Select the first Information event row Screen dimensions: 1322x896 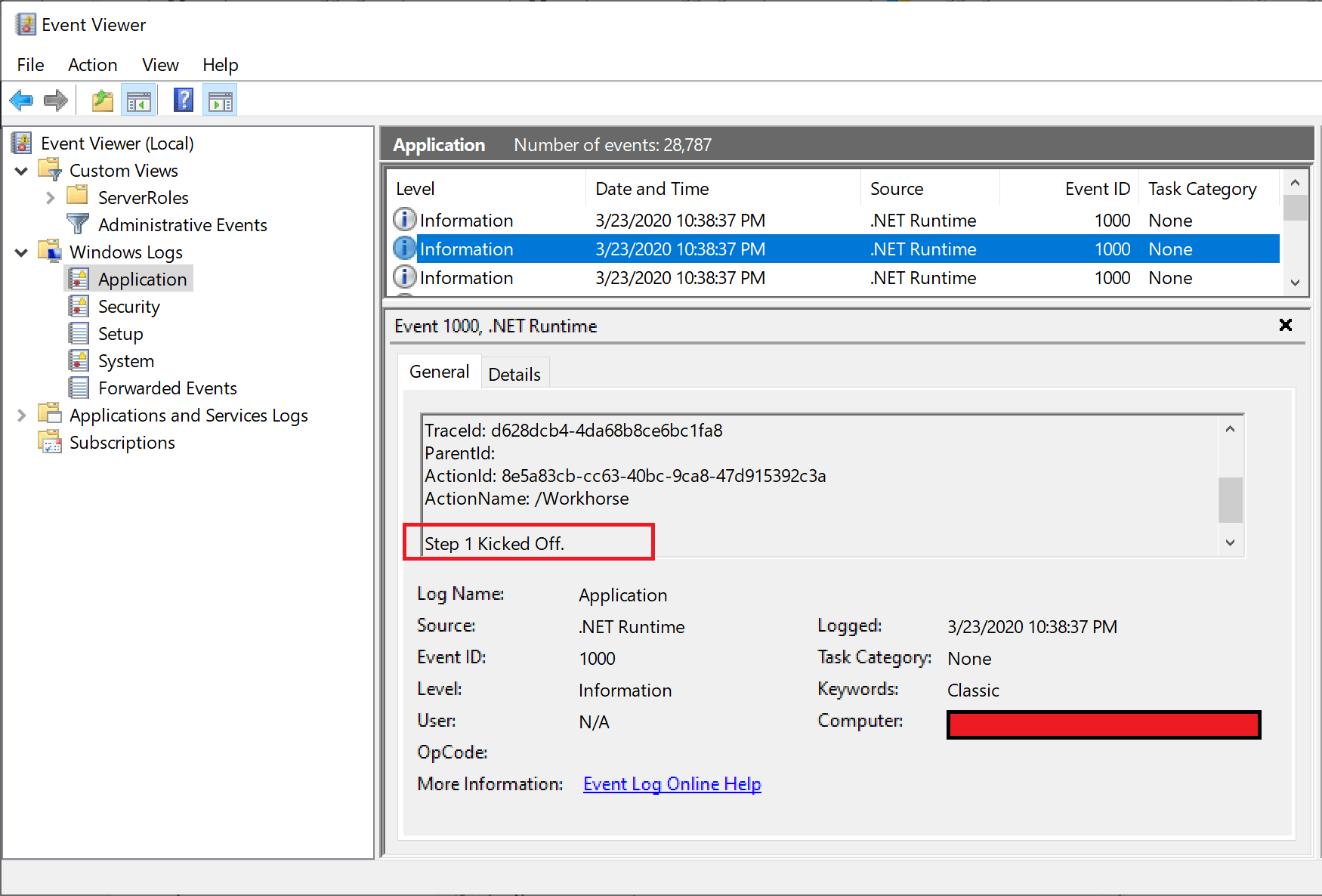point(834,221)
